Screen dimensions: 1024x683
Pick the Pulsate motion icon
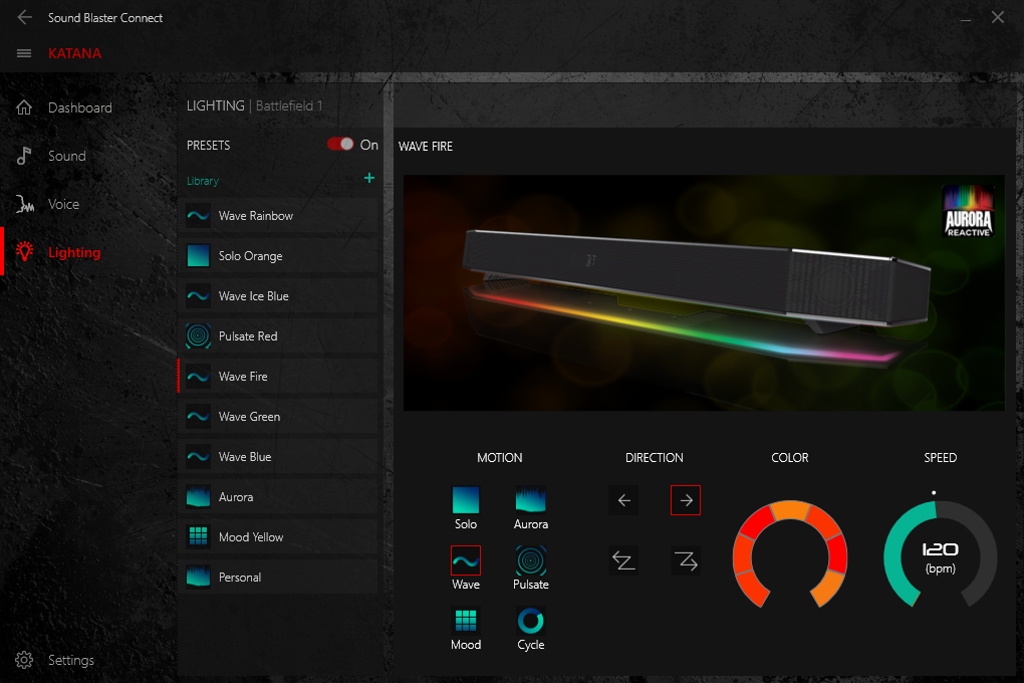pyautogui.click(x=531, y=560)
